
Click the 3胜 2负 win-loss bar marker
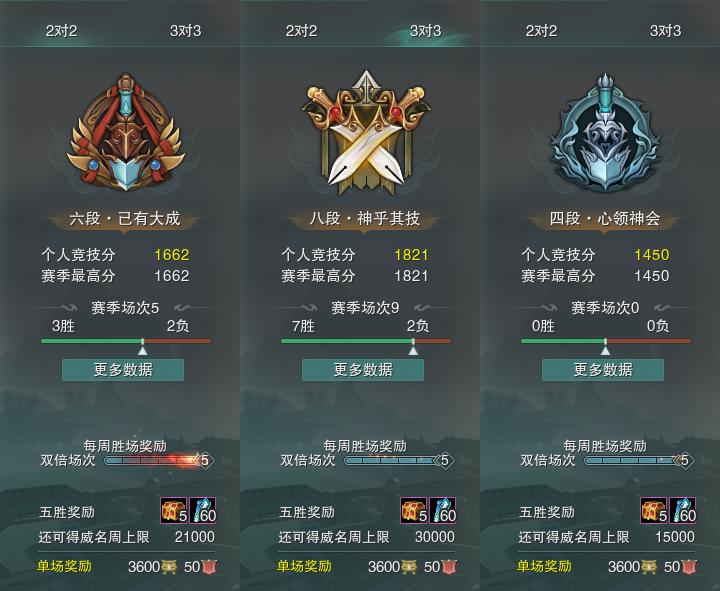pyautogui.click(x=143, y=347)
